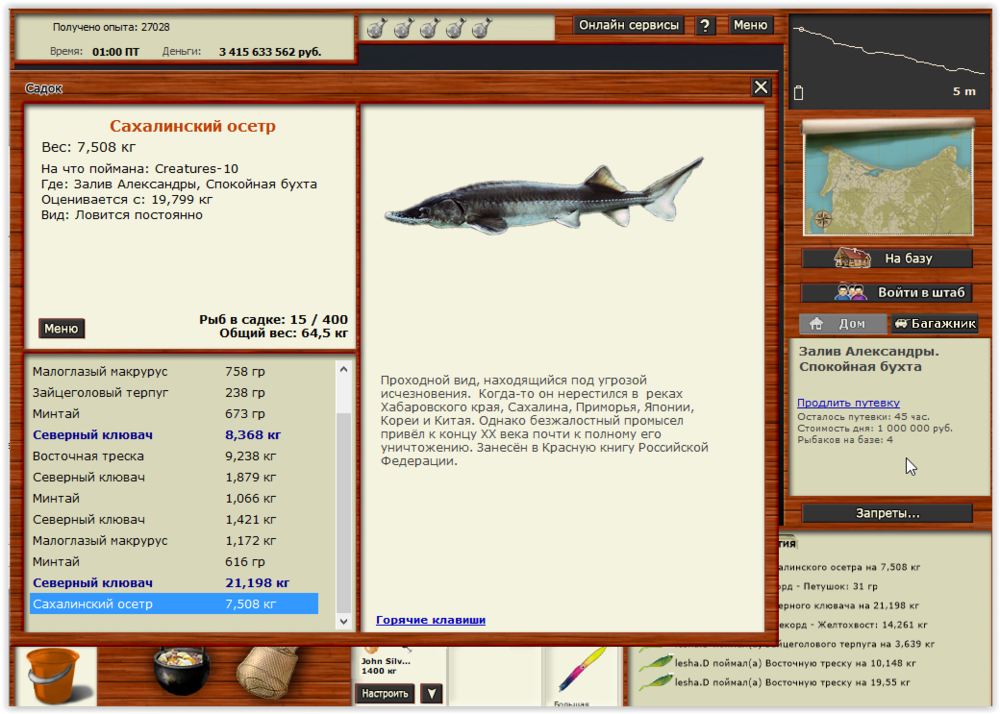Click the last flask icon in the top bar
This screenshot has width=1000, height=714.
(482, 26)
